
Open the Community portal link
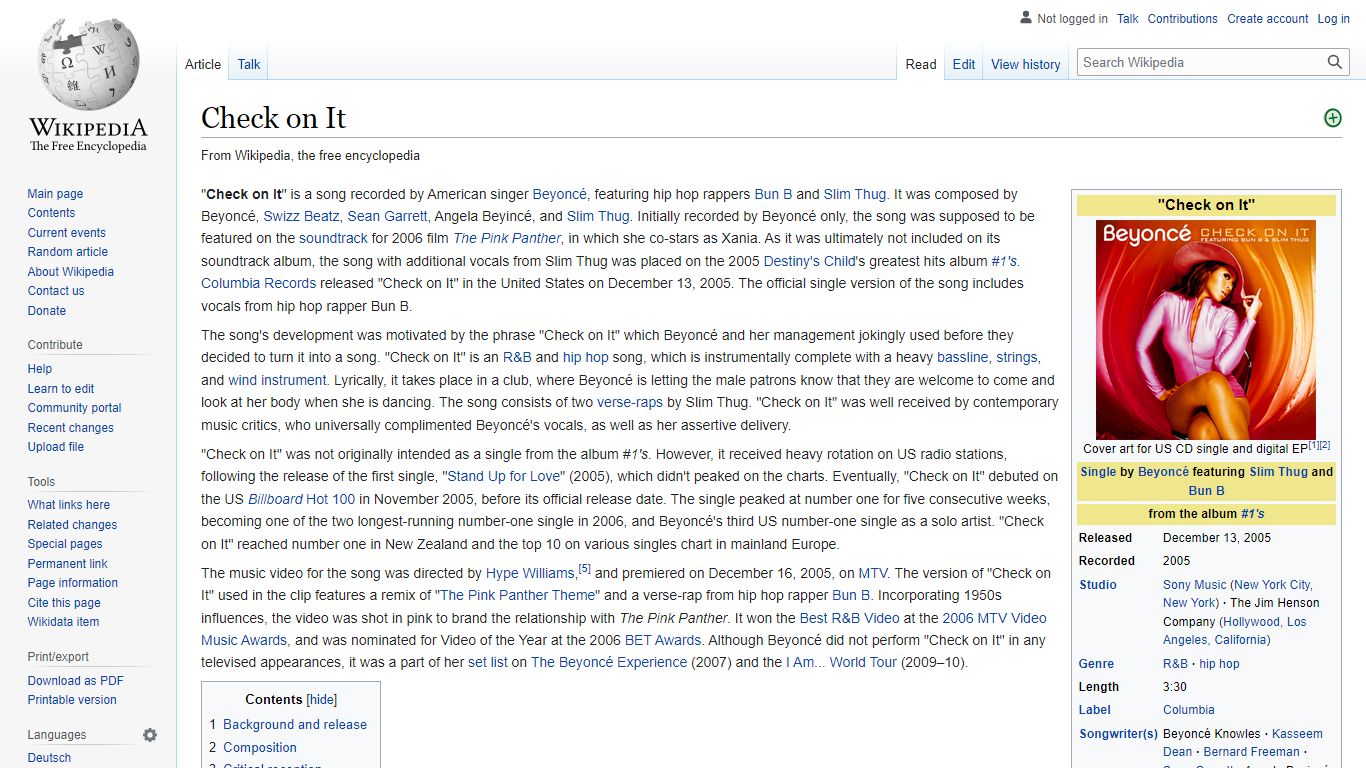tap(74, 408)
